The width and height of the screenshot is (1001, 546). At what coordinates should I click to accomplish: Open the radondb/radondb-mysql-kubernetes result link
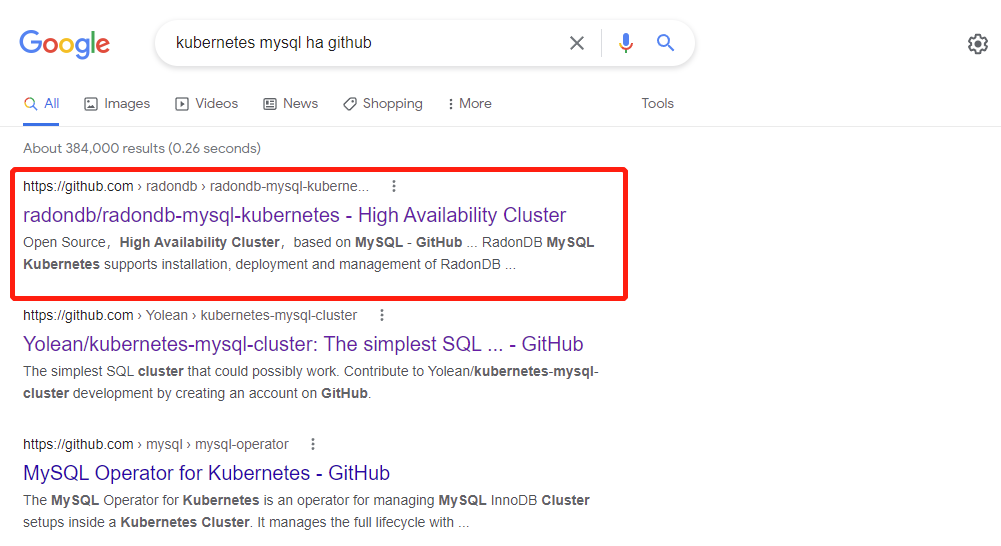[294, 215]
